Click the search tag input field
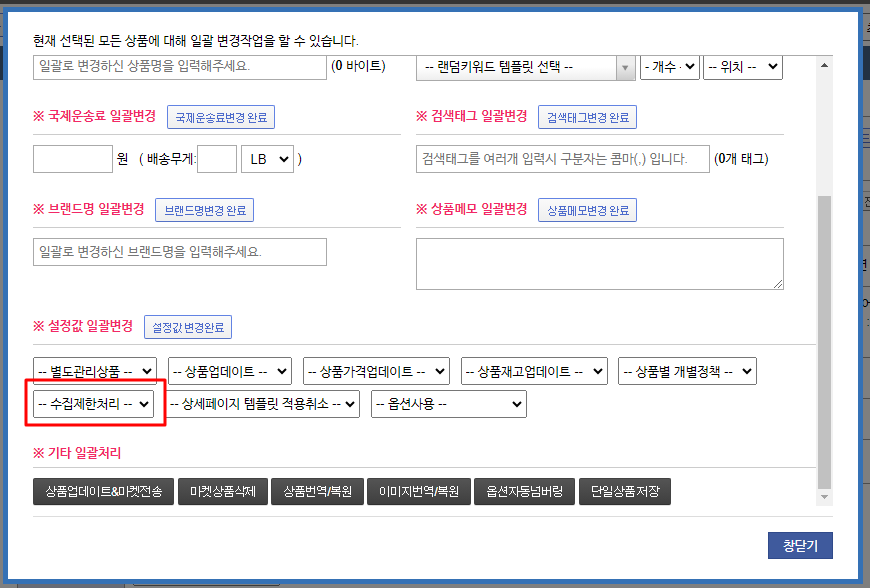 point(562,159)
